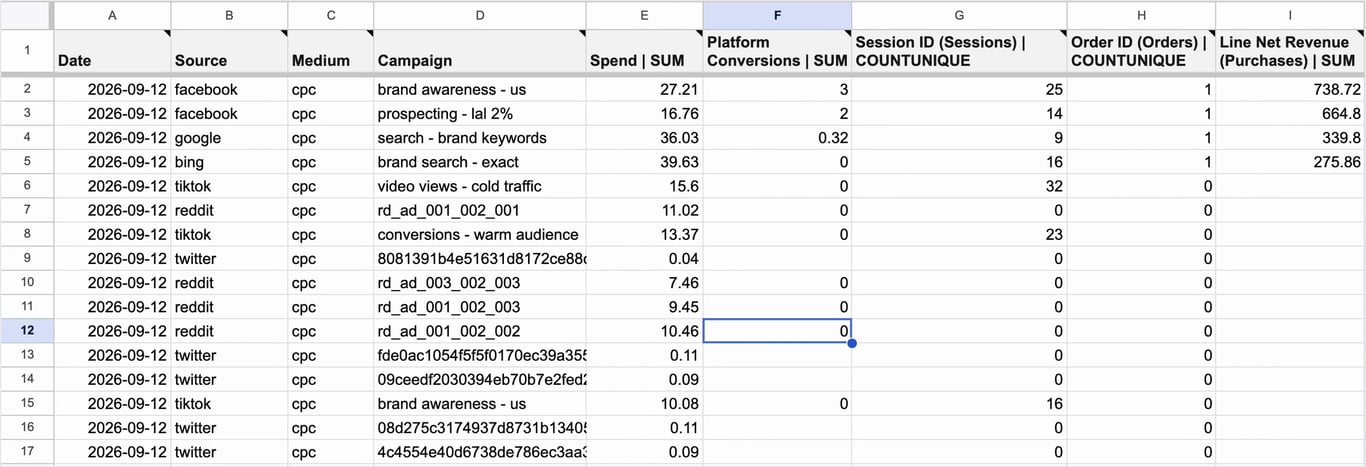Screen dimensions: 1366x467
Task: Select spend value 36.03
Action: coord(645,138)
